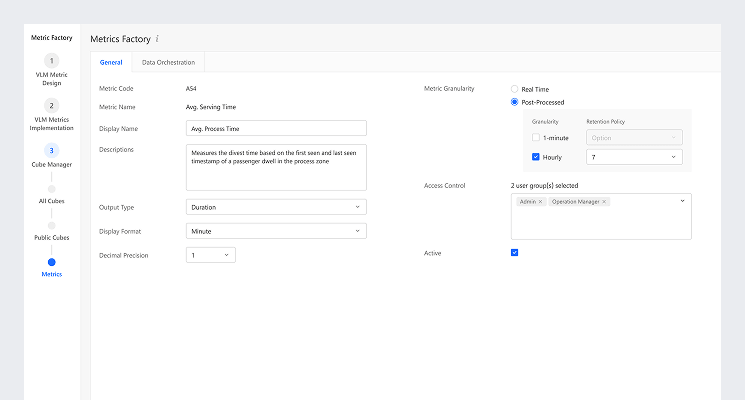Open the Hourly retention policy dropdown
745x400 pixels.
pos(634,157)
